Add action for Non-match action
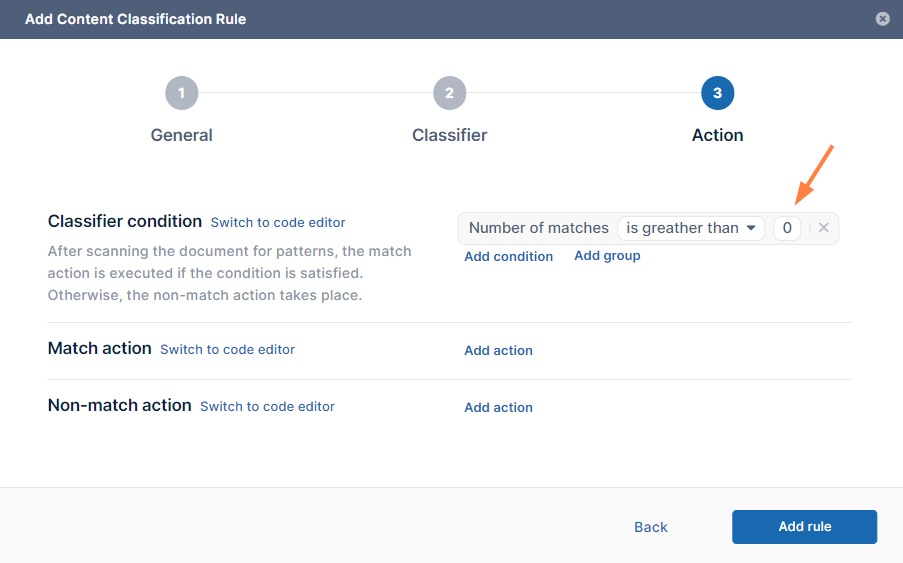The image size is (903, 563). pyautogui.click(x=498, y=407)
